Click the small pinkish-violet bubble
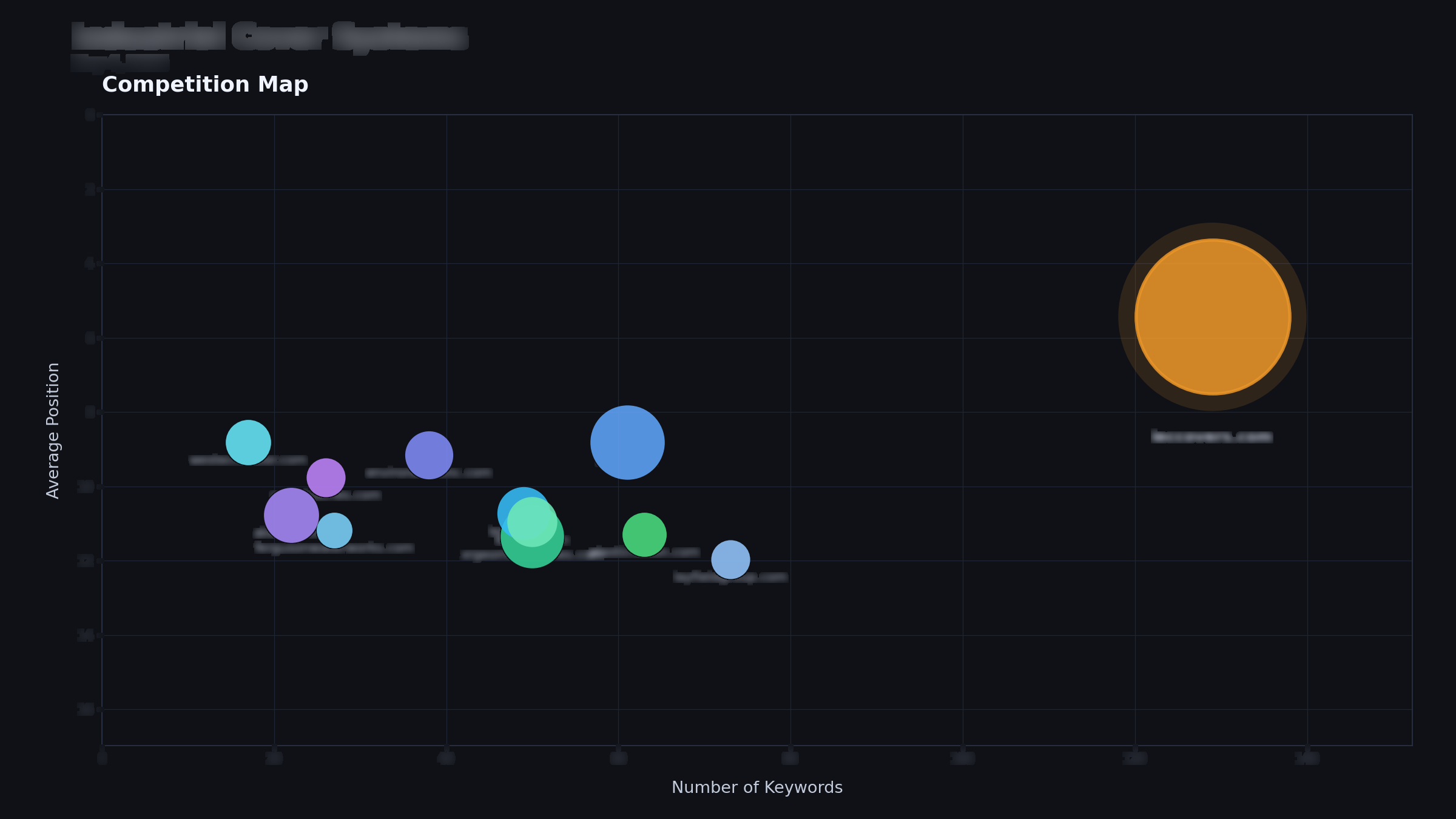The width and height of the screenshot is (1456, 819). point(326,477)
